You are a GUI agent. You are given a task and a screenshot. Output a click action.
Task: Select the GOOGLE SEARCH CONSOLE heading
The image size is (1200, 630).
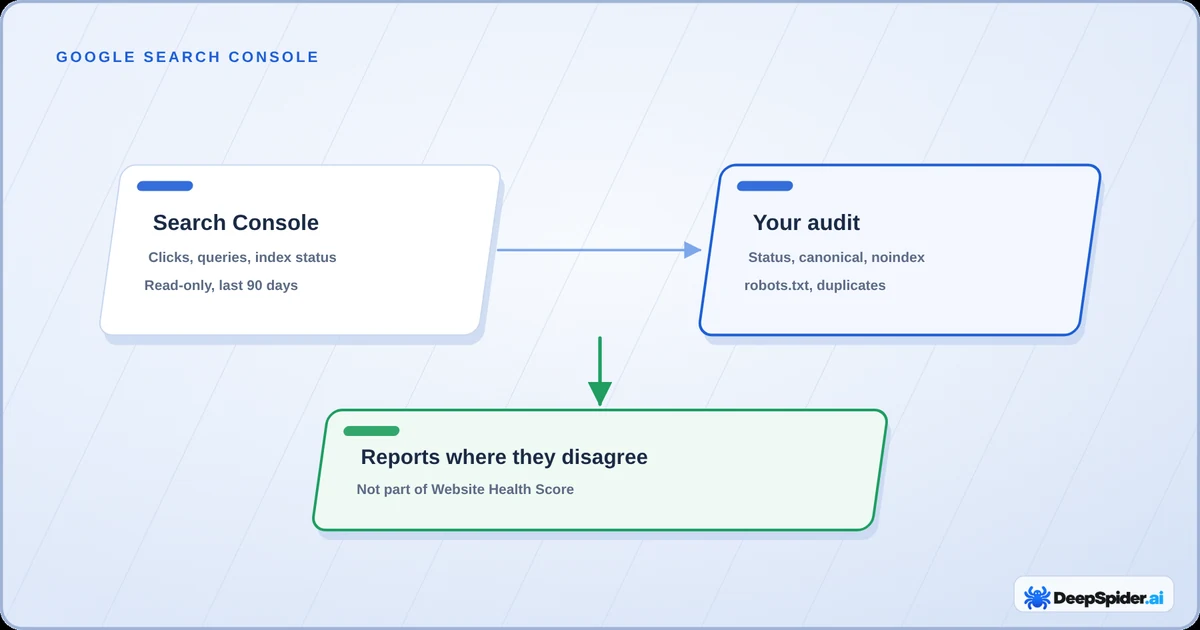click(x=188, y=57)
